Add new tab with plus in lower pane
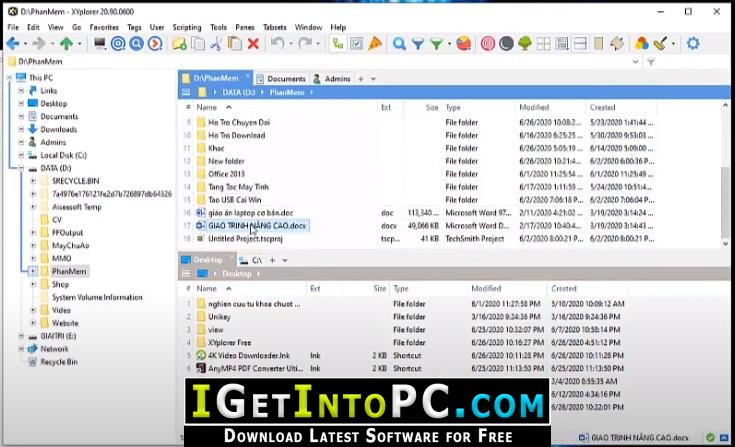 coord(272,260)
